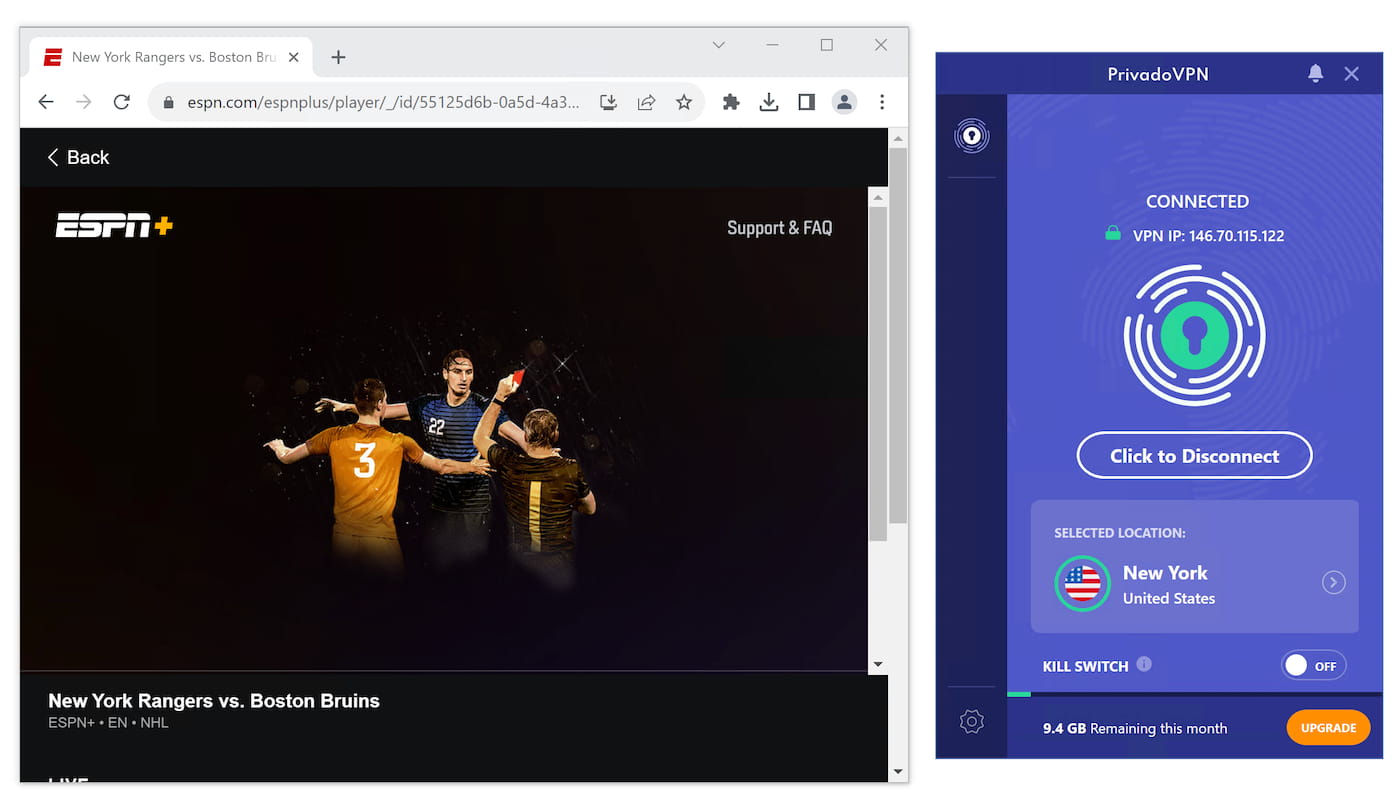Click the ESPN+ logo

coord(114,226)
